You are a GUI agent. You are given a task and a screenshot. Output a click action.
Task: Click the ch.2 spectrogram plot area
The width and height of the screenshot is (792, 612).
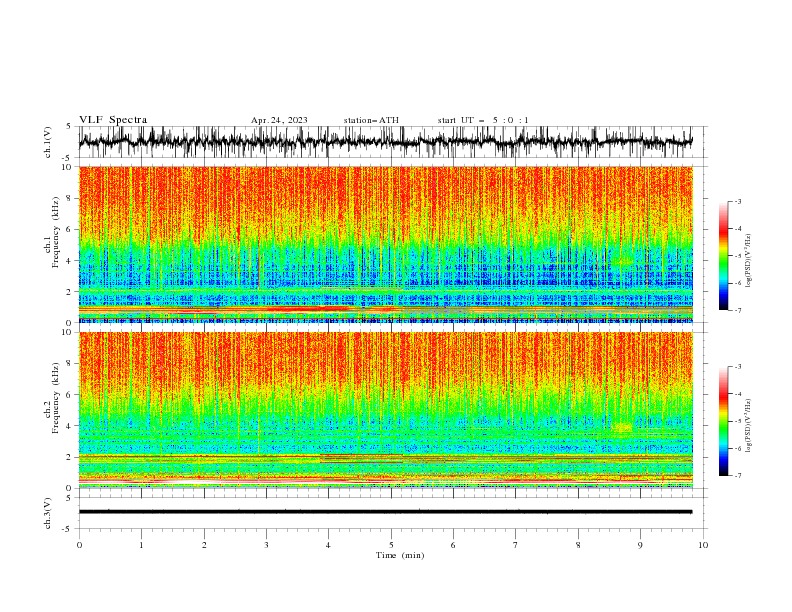[x=386, y=410]
